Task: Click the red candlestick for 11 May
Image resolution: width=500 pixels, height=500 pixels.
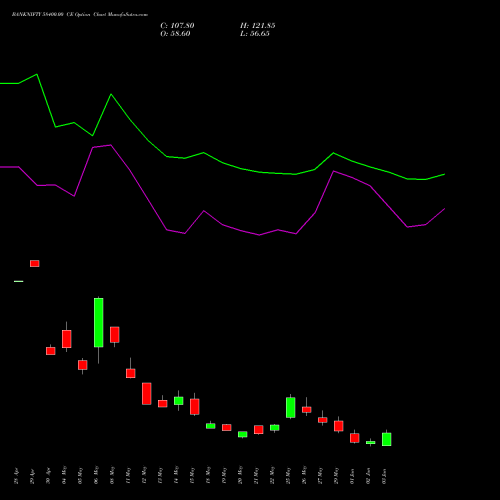Action: [131, 373]
